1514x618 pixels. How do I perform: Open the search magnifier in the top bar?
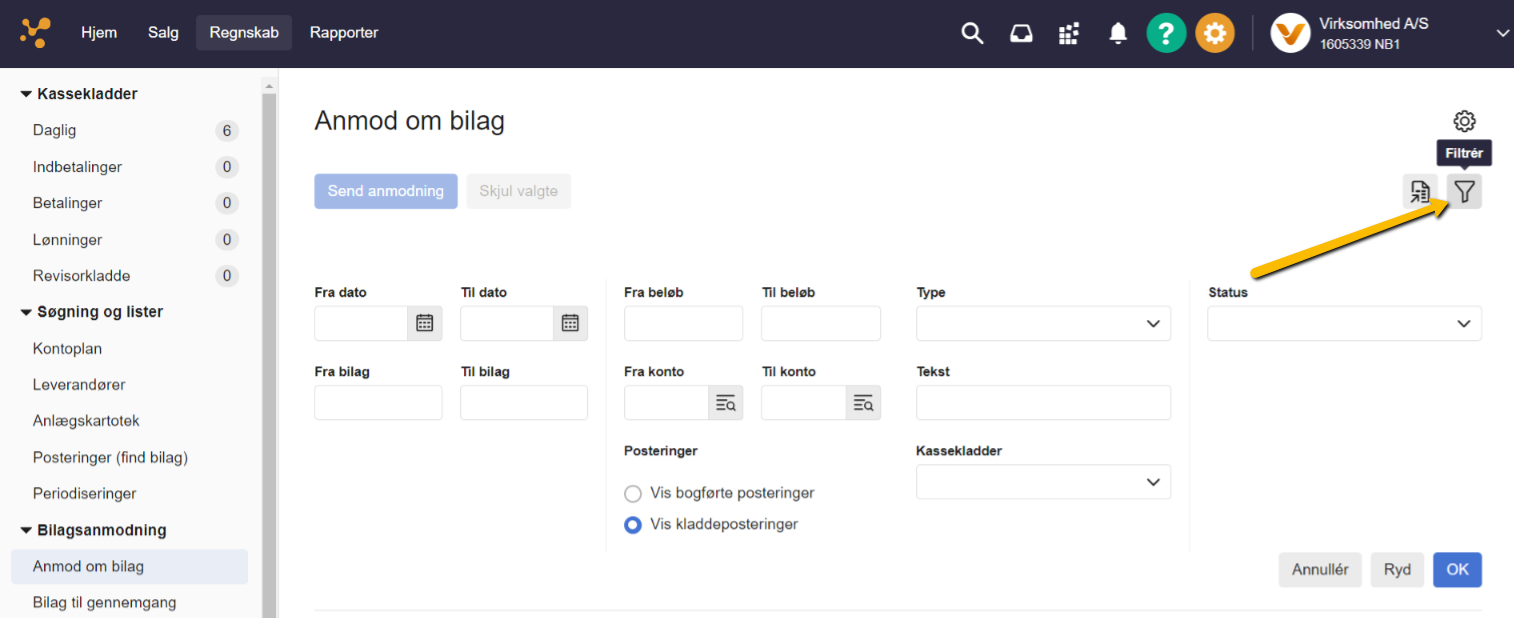click(x=971, y=32)
